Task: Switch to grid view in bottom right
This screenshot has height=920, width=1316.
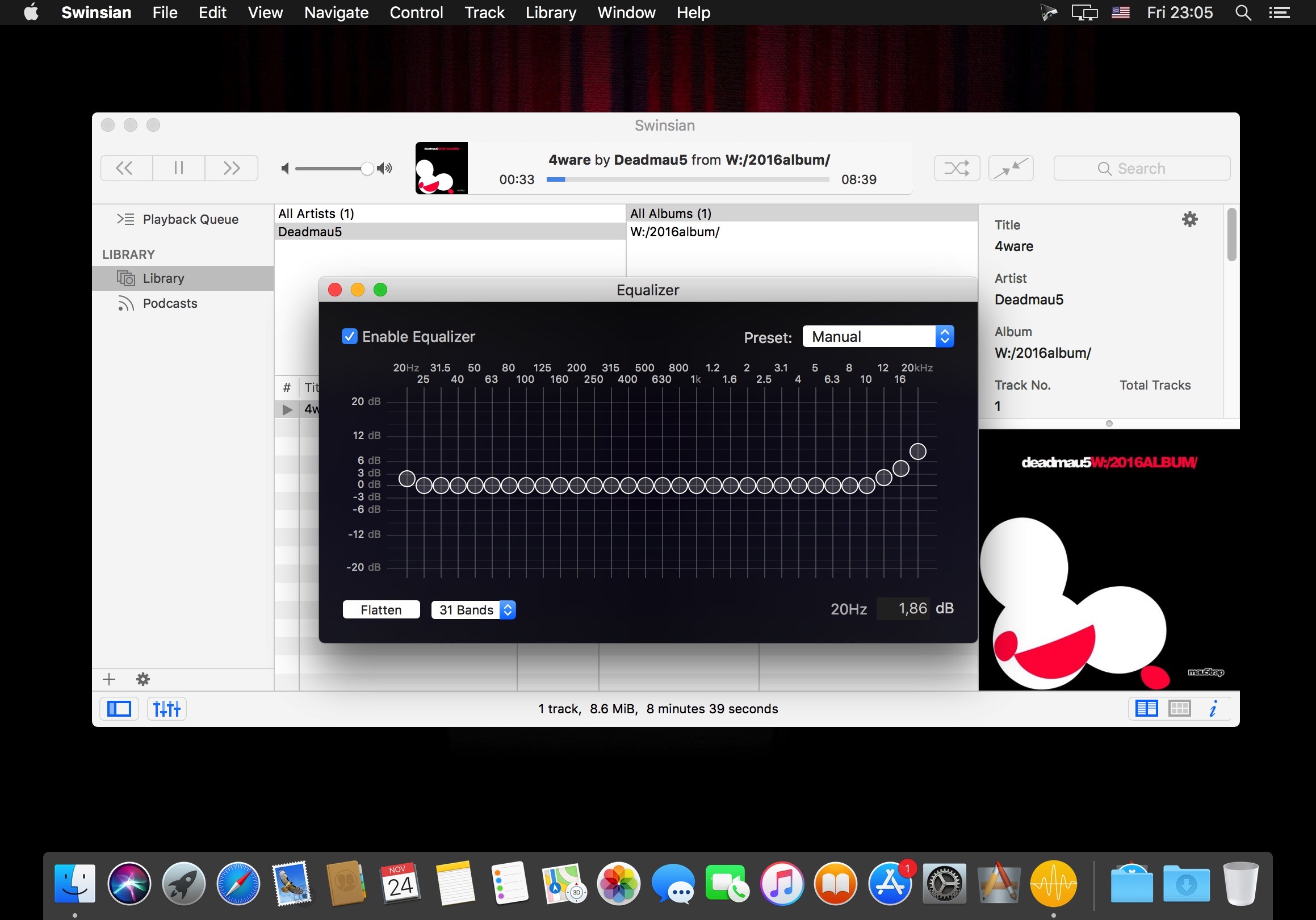Action: click(1179, 709)
